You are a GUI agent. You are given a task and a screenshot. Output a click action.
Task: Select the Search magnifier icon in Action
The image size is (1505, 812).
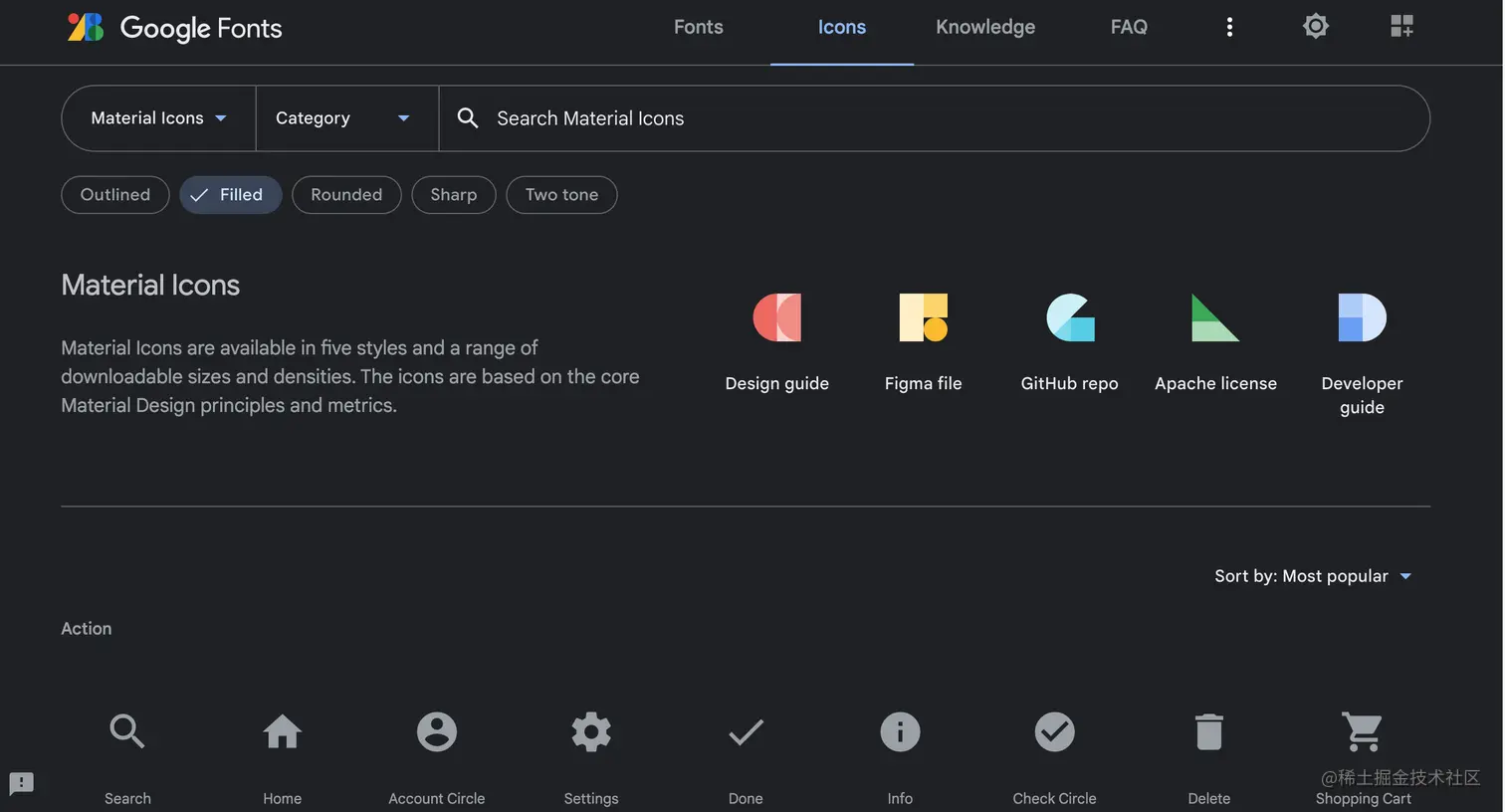(x=127, y=731)
